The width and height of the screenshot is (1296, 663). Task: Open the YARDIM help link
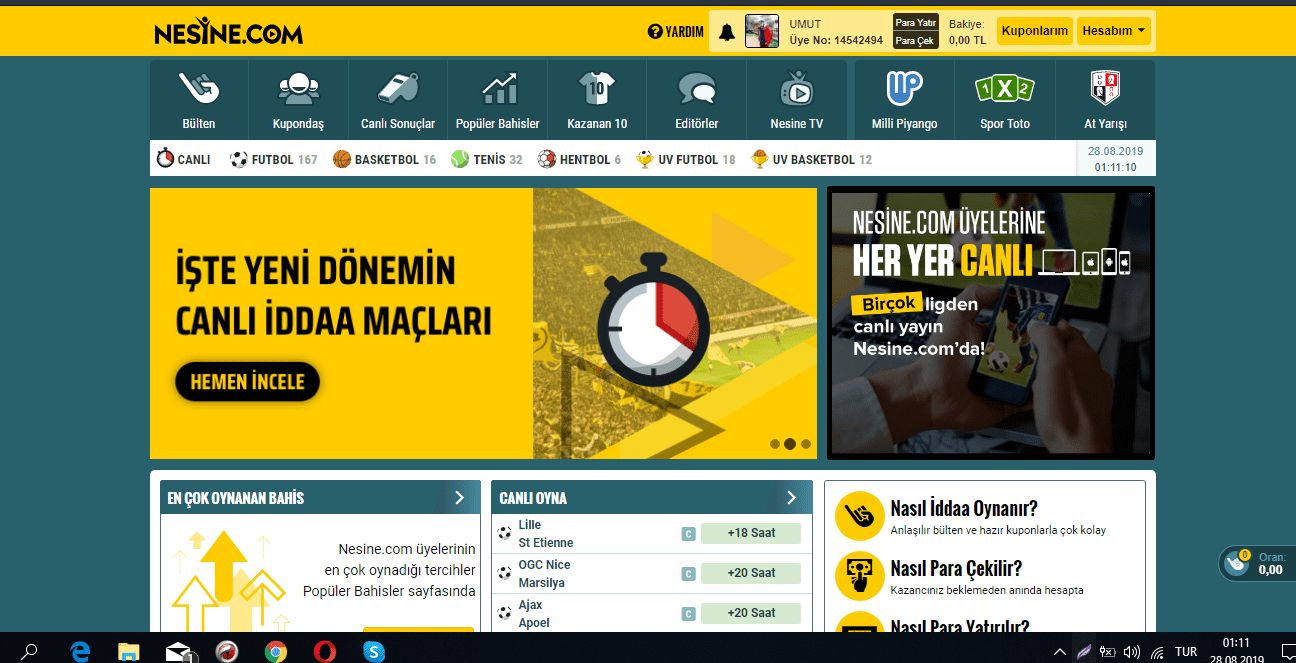pyautogui.click(x=676, y=32)
